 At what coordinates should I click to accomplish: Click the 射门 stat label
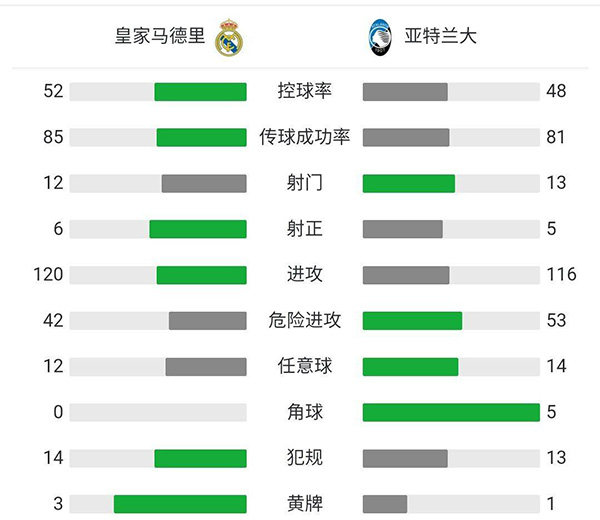(x=304, y=183)
